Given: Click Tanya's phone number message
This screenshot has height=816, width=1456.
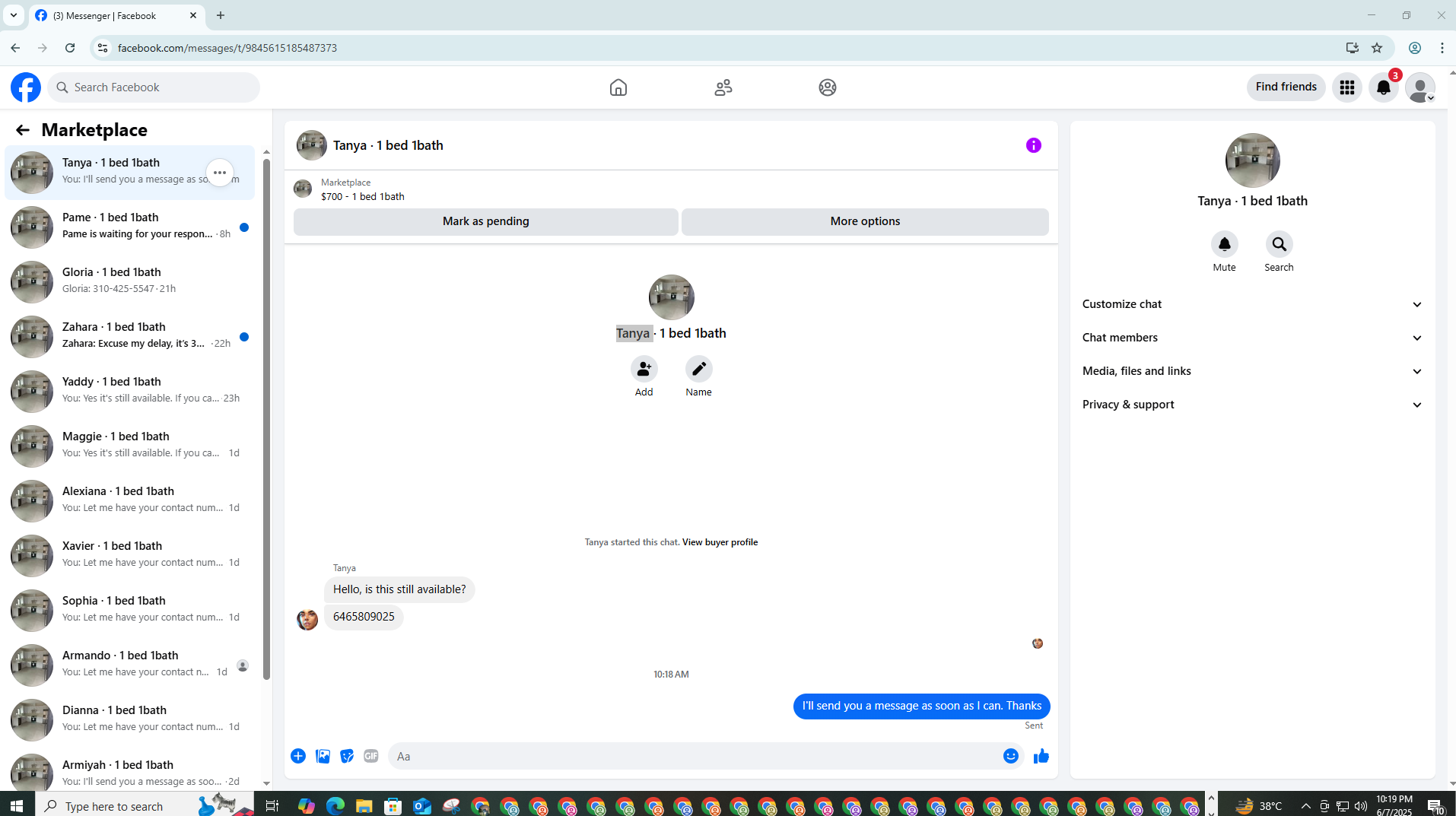Looking at the screenshot, I should pos(364,617).
